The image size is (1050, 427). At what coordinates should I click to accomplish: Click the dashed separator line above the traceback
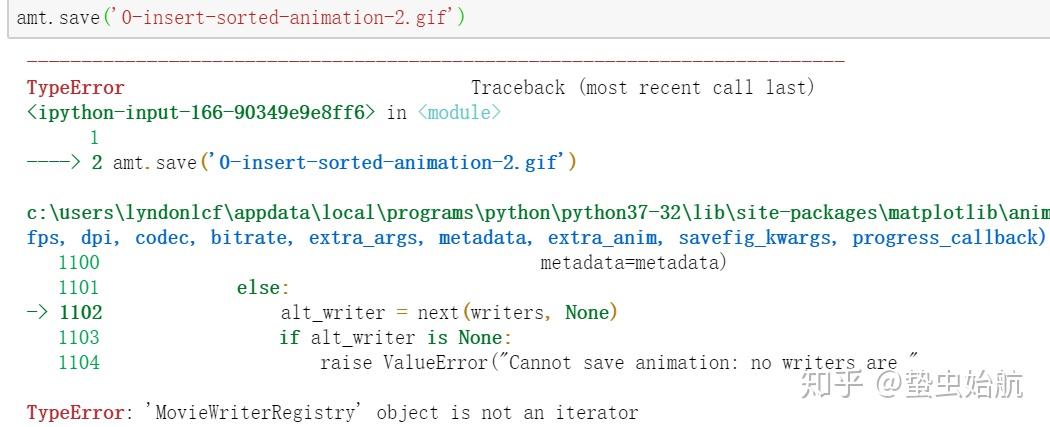[435, 62]
